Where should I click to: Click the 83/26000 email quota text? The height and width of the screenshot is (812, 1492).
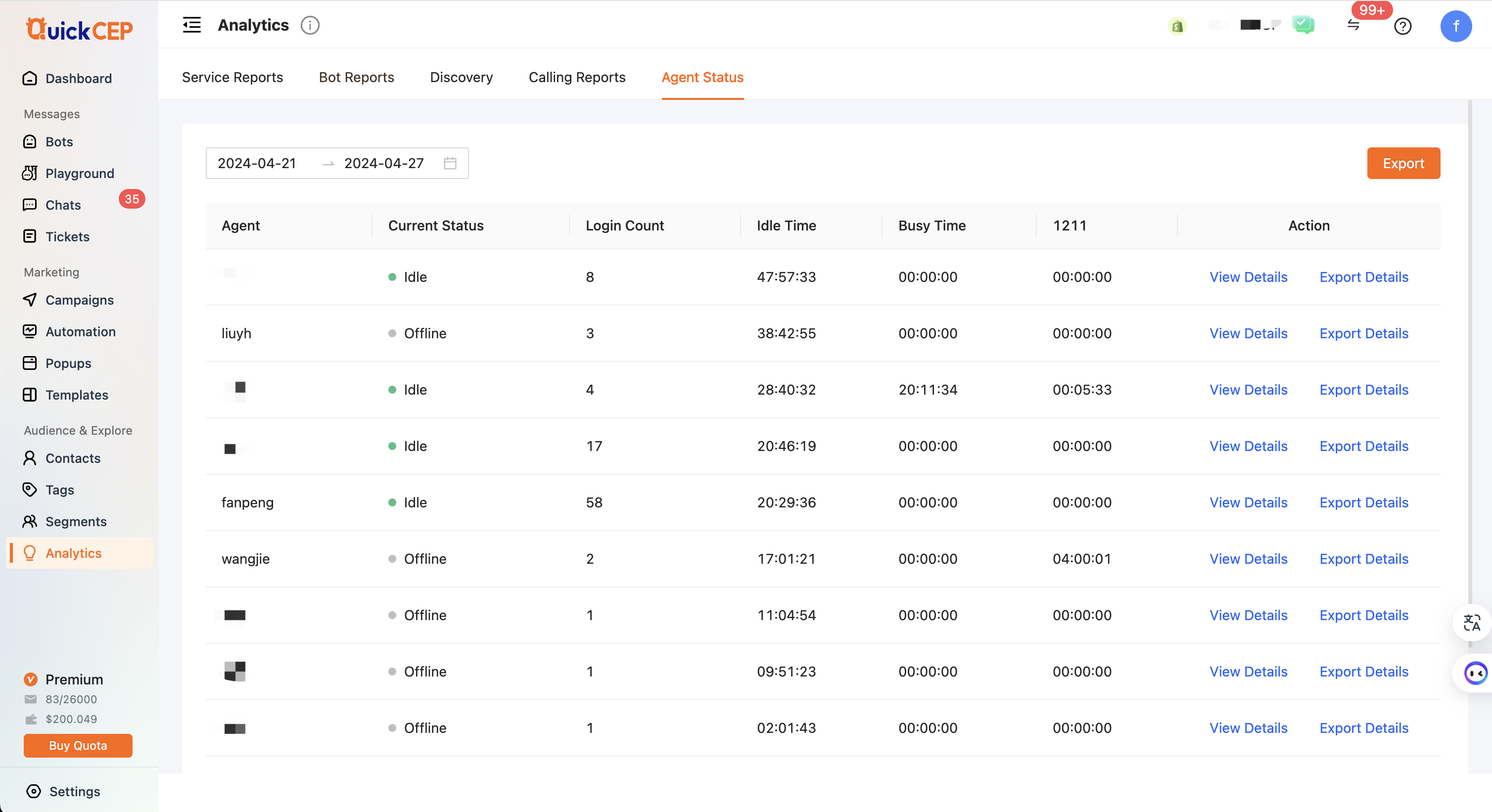click(71, 699)
